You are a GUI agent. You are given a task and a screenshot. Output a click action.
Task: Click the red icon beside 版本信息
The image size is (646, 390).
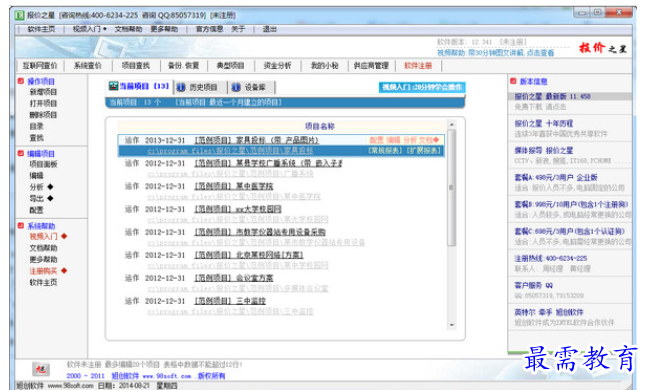click(x=513, y=81)
